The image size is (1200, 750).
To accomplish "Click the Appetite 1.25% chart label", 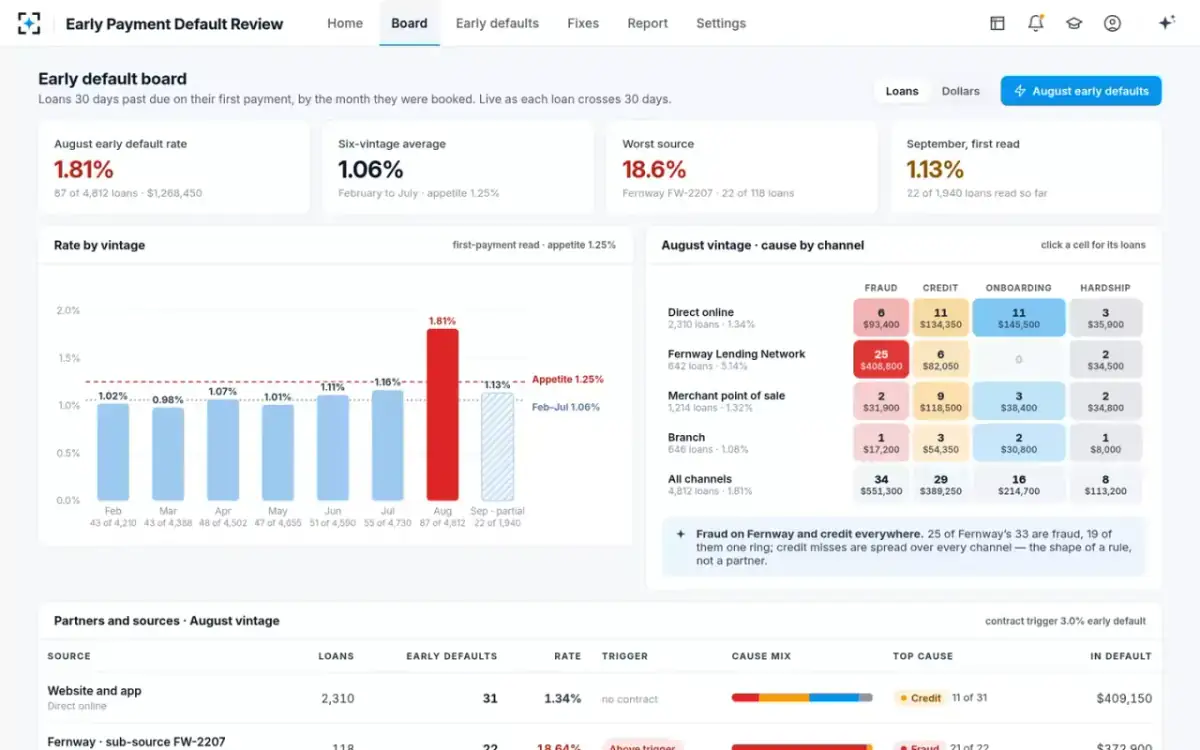I will (x=568, y=379).
